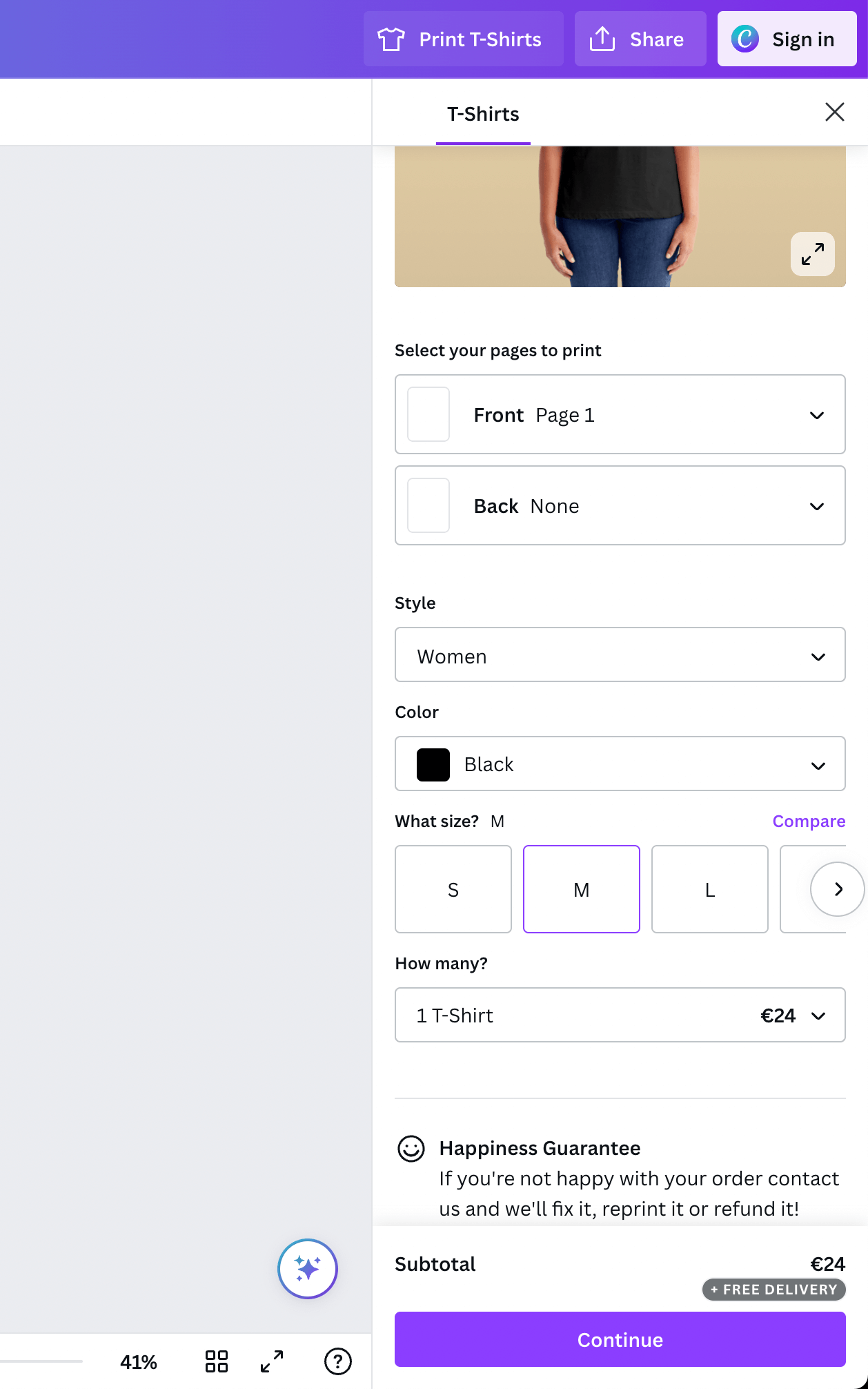Enter fullscreen presentation mode
The height and width of the screenshot is (1389, 868).
(272, 1361)
